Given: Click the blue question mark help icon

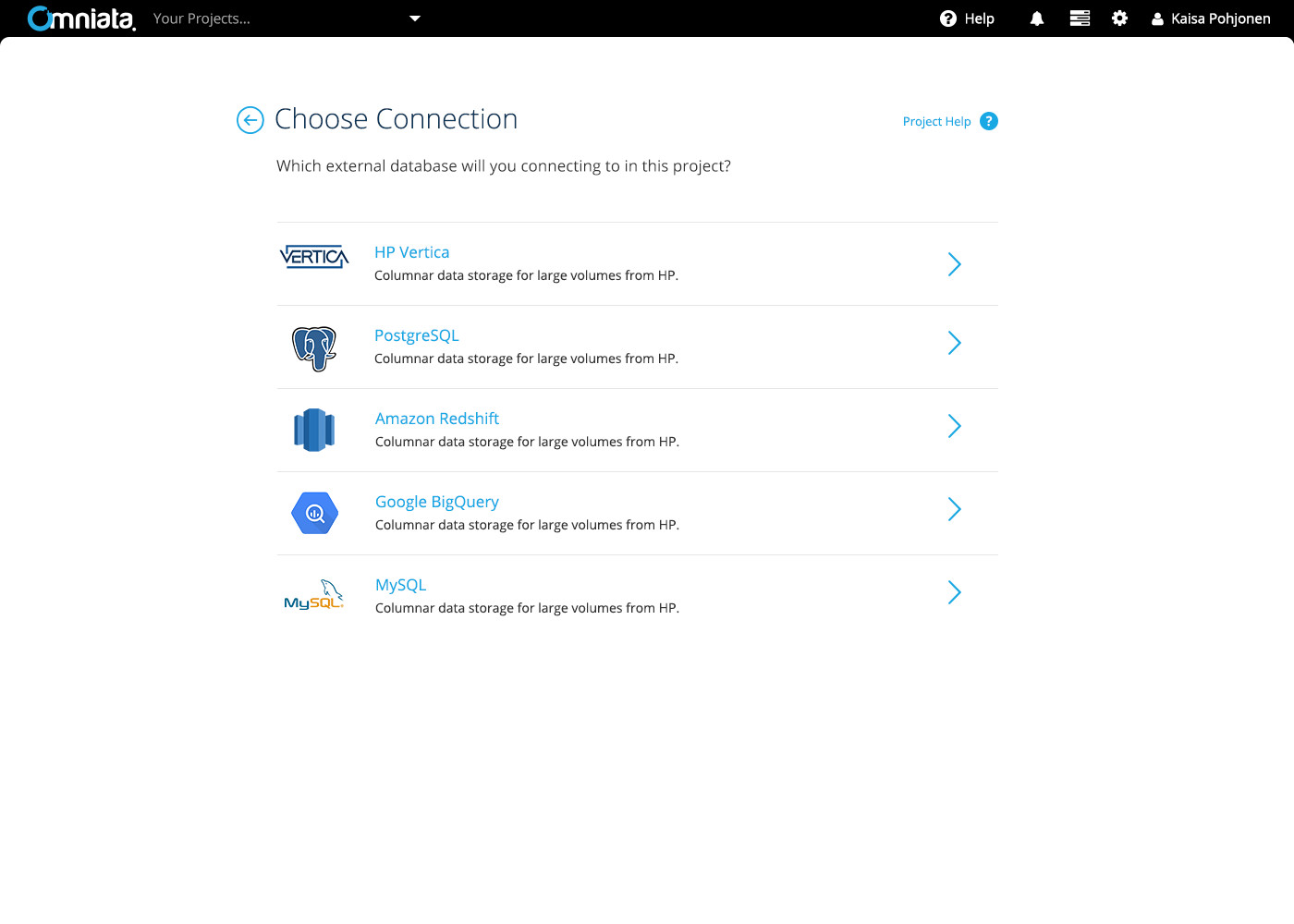Looking at the screenshot, I should pos(989,121).
